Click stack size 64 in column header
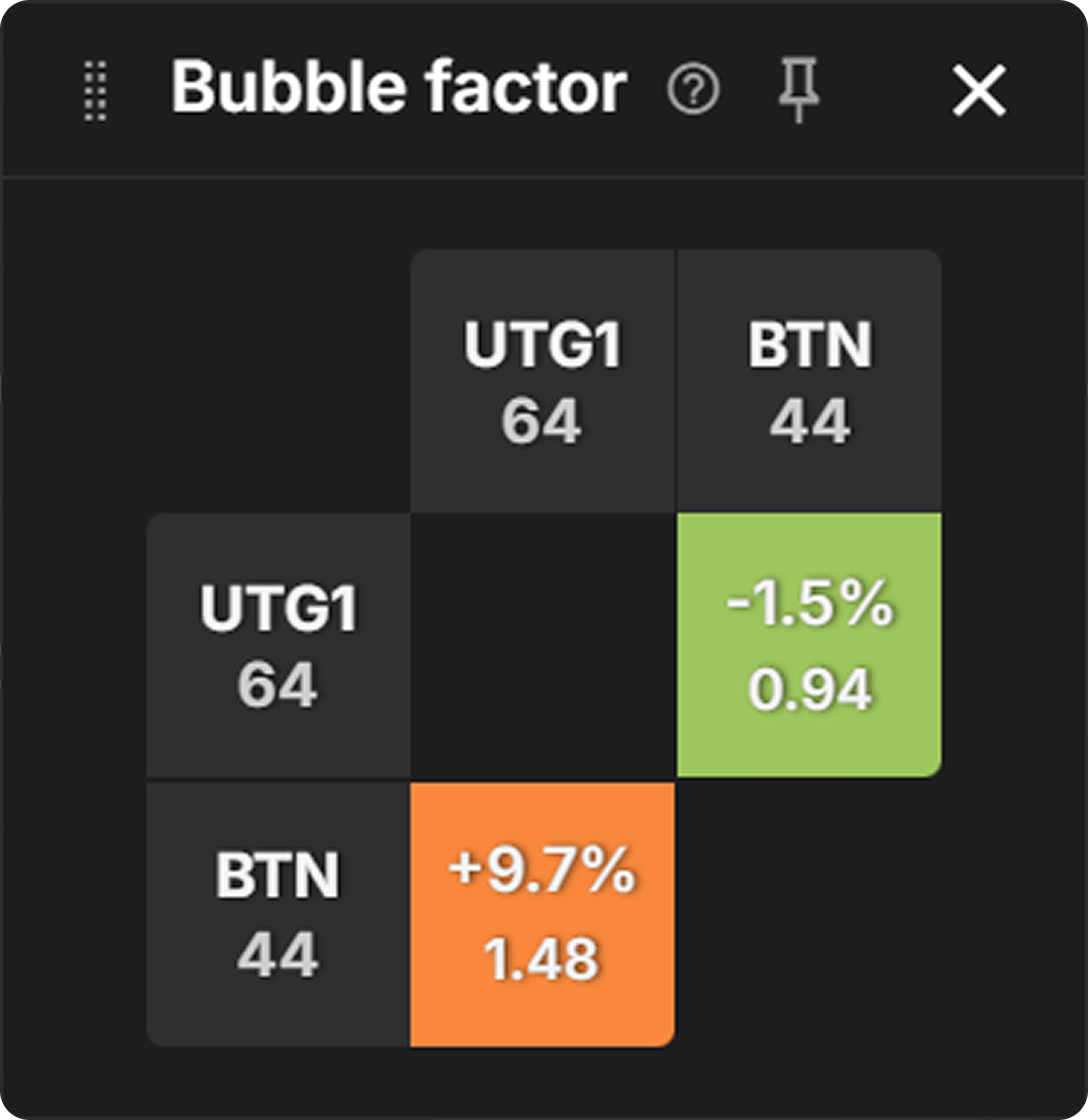This screenshot has height=1120, width=1088. [543, 421]
